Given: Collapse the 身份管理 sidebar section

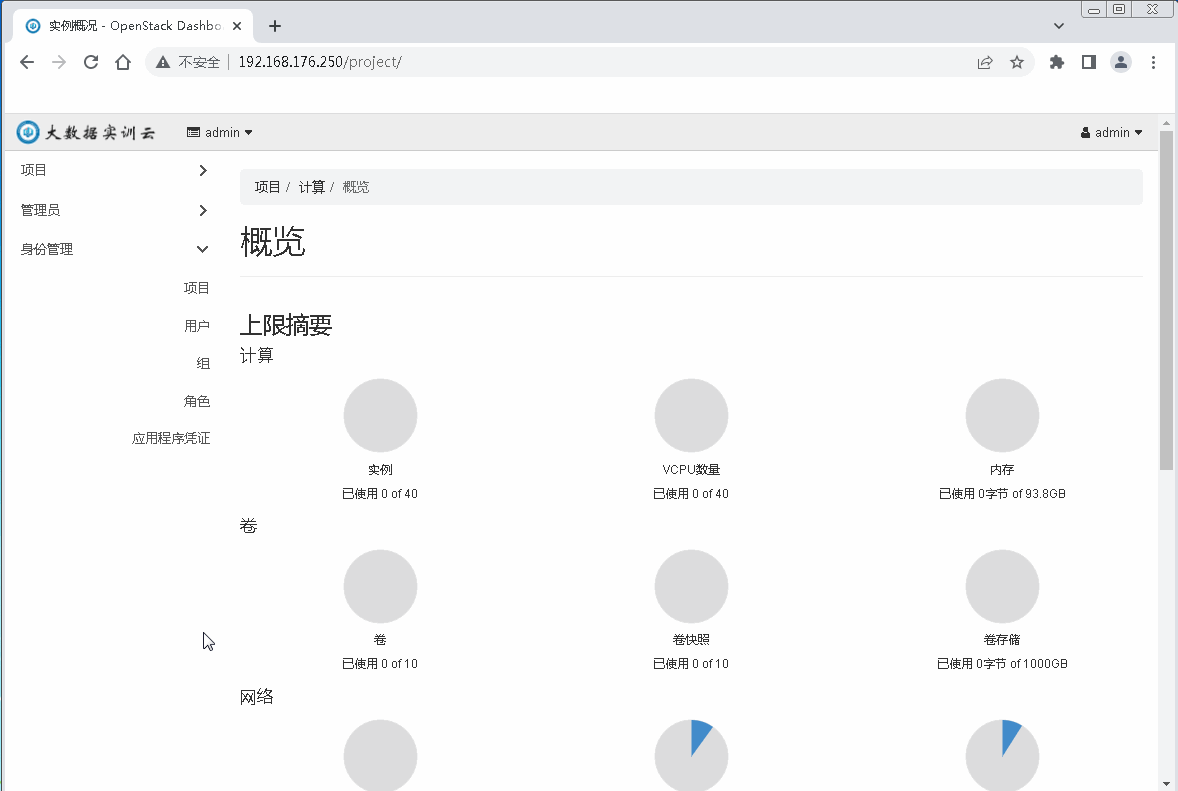Looking at the screenshot, I should pos(112,249).
